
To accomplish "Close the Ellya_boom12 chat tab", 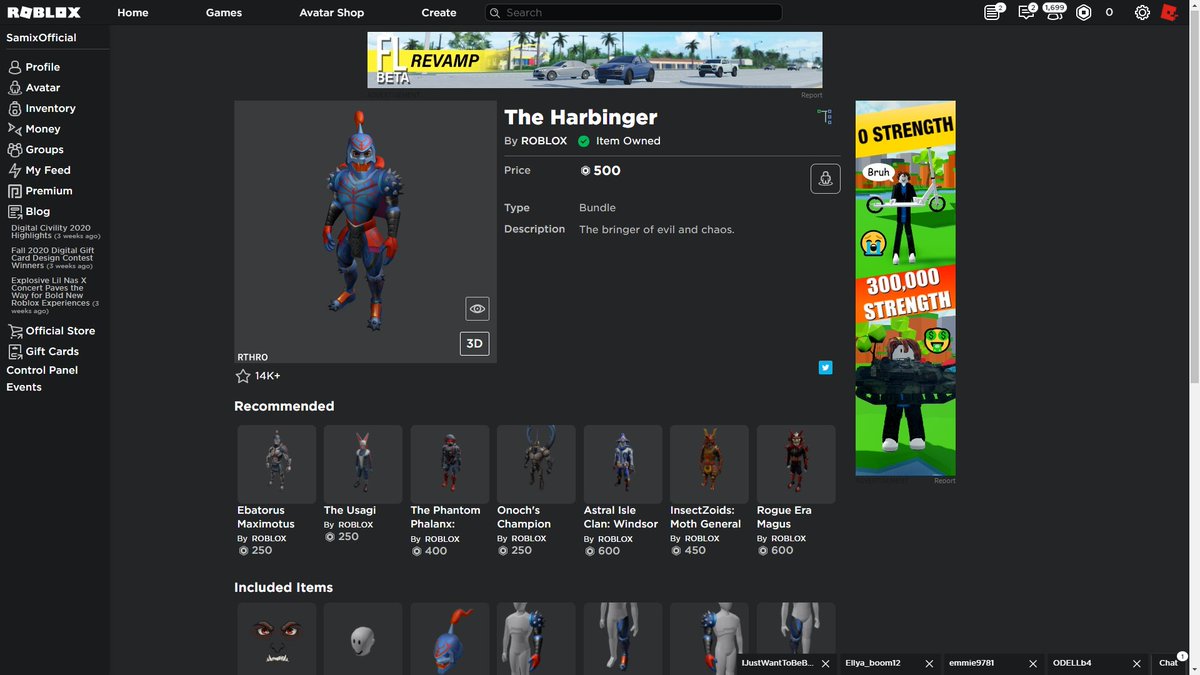I will (929, 663).
